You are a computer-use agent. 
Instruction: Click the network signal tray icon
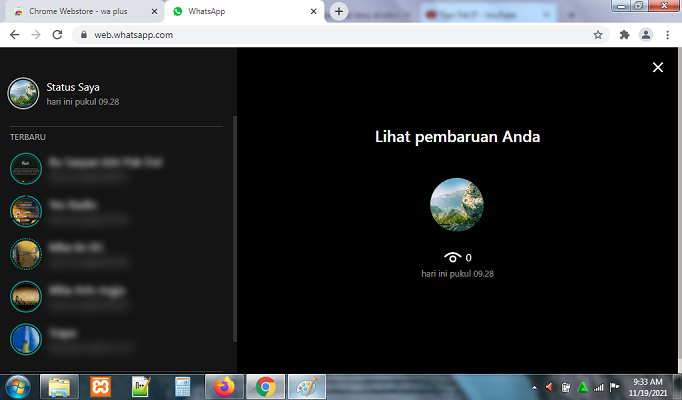coord(598,387)
